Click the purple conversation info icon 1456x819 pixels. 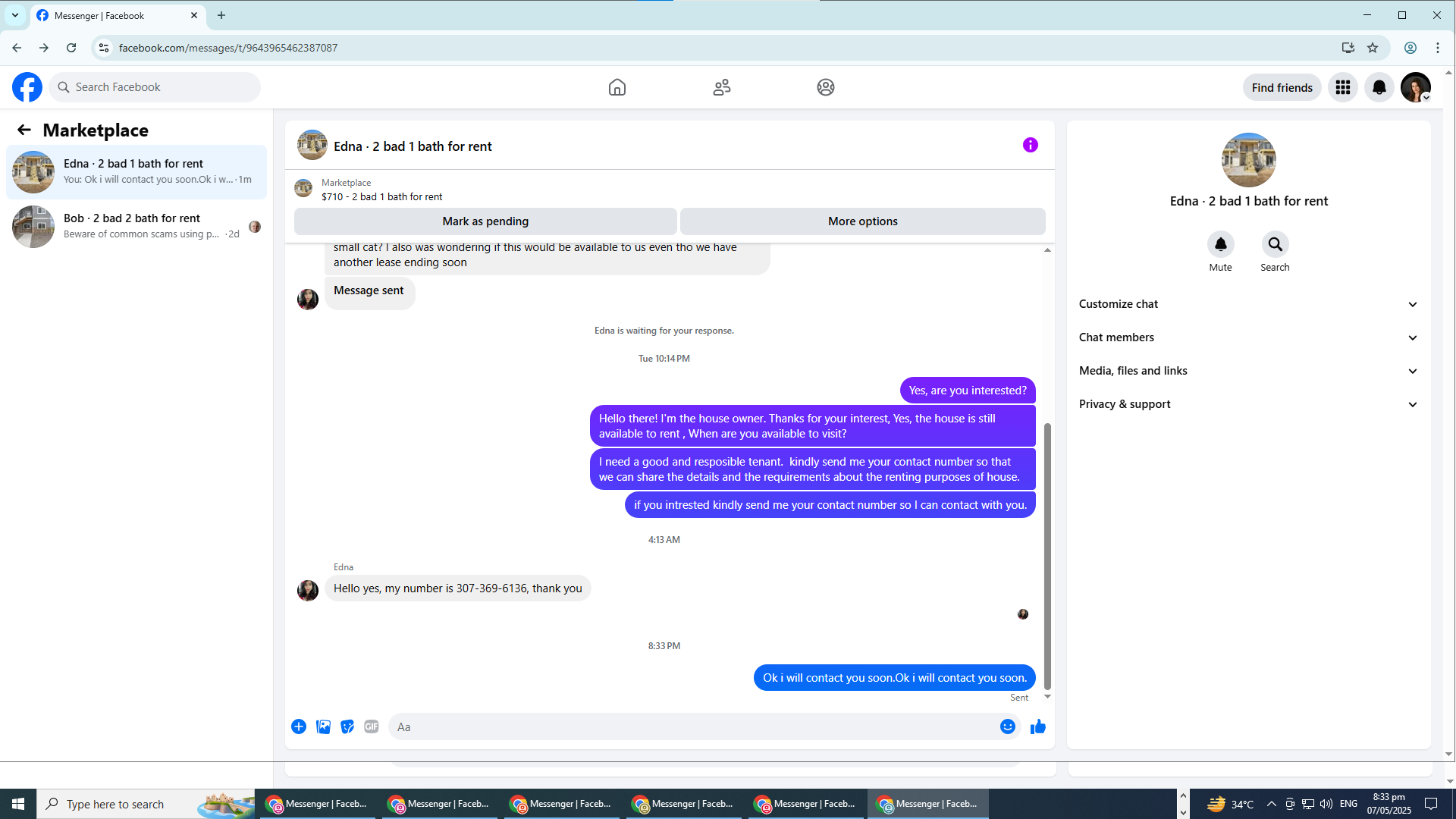point(1030,145)
